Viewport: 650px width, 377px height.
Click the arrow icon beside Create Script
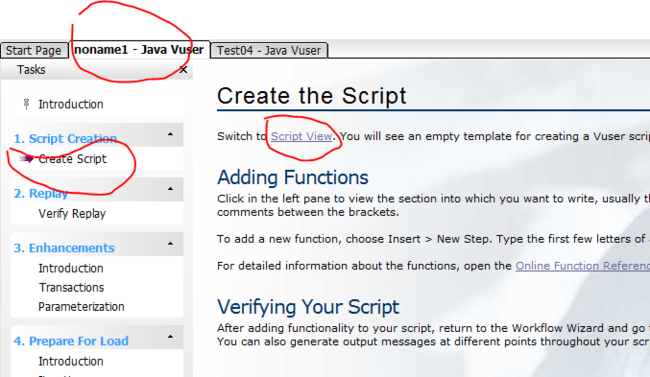click(26, 158)
